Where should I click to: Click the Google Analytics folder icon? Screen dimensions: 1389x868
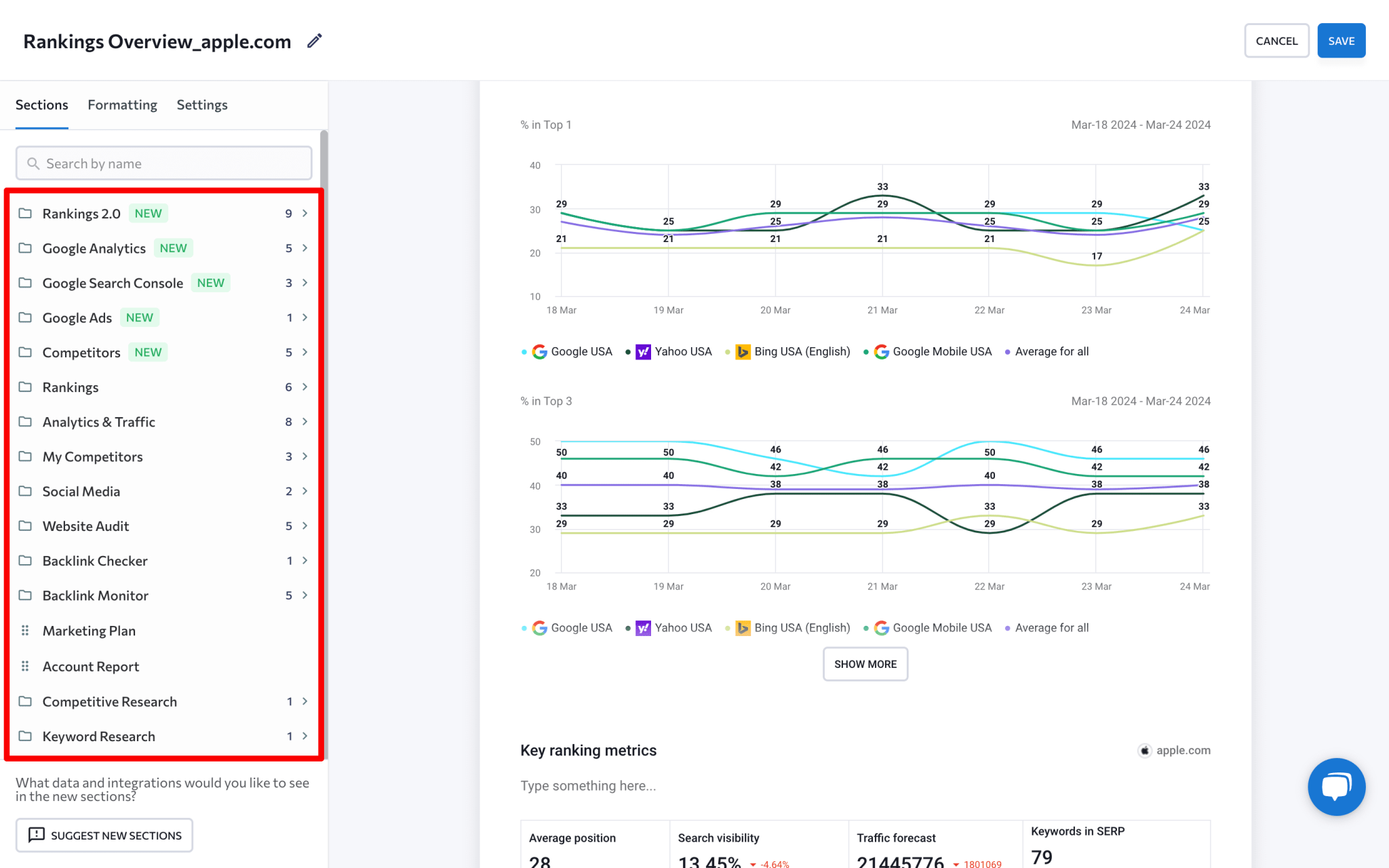click(26, 248)
